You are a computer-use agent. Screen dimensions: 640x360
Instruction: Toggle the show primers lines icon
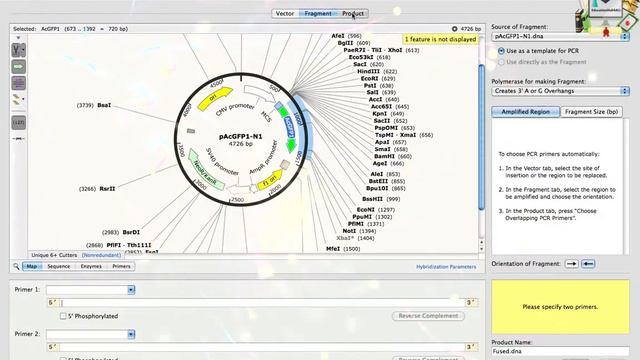(18, 83)
